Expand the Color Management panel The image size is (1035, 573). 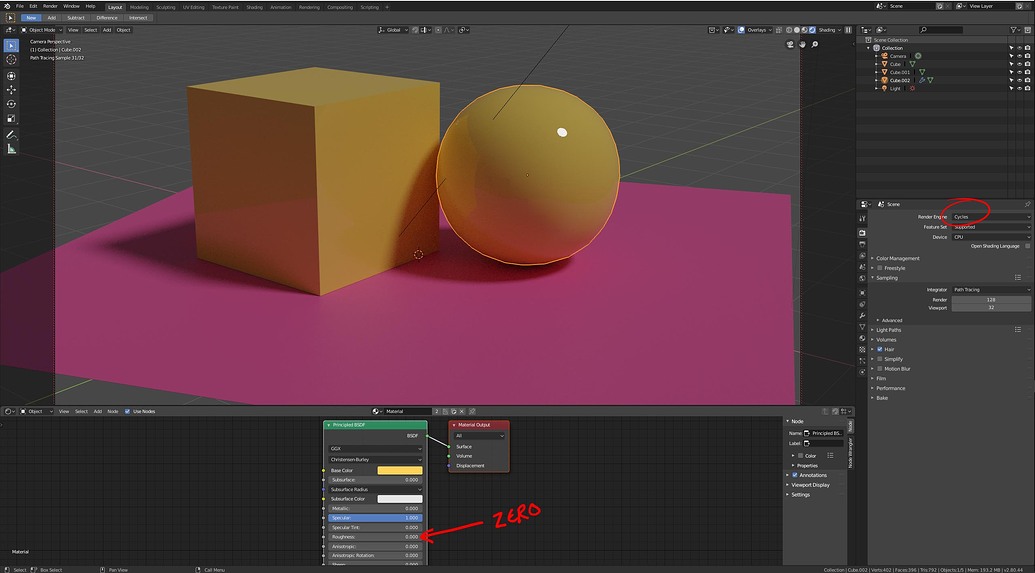[897, 258]
